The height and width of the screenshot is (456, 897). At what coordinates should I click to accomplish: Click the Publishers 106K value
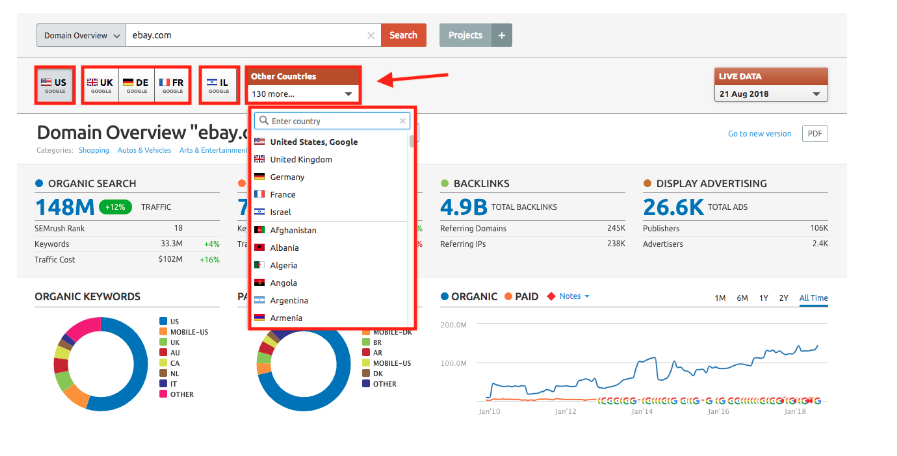point(819,228)
